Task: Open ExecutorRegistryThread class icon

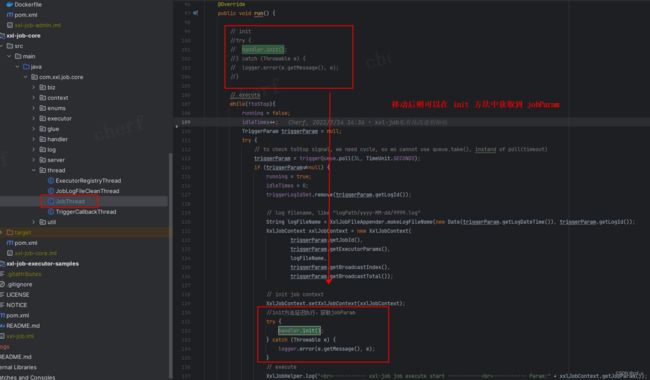Action: tap(51, 181)
